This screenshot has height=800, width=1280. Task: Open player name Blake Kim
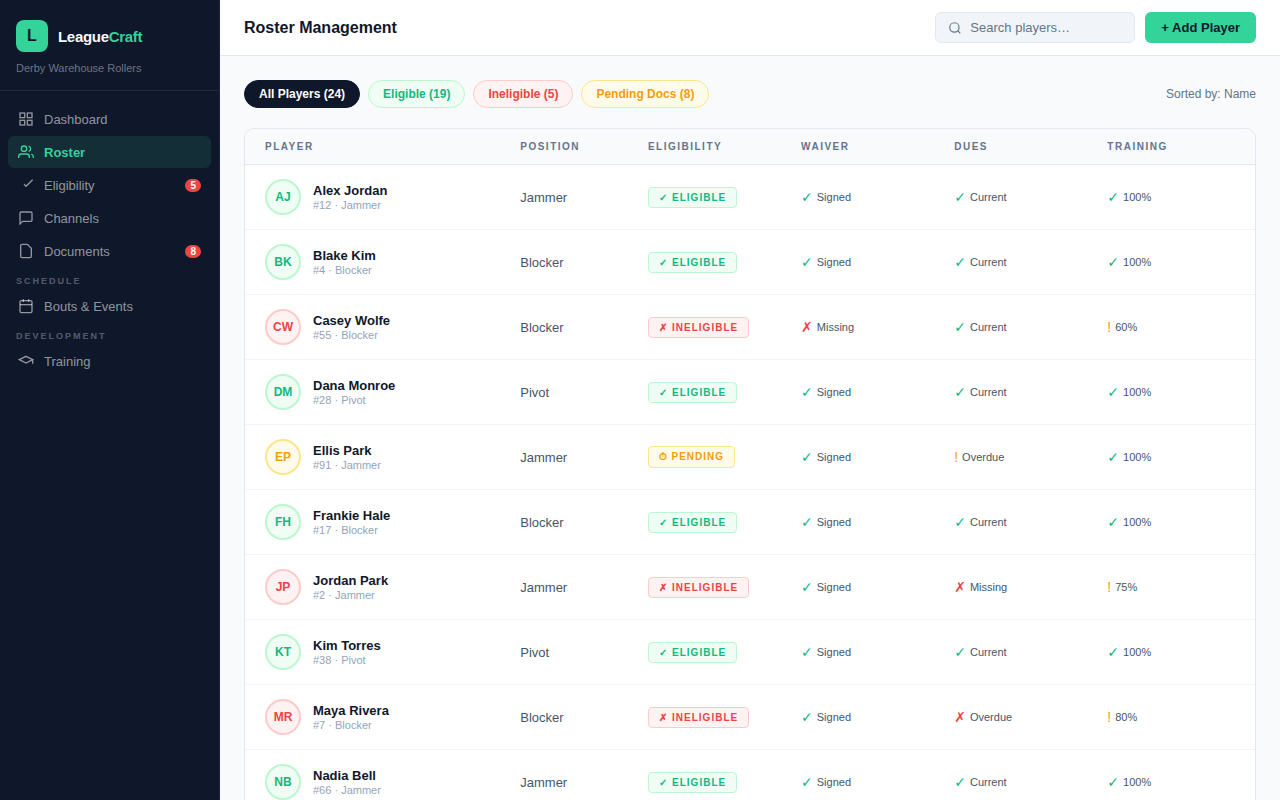[x=344, y=255]
